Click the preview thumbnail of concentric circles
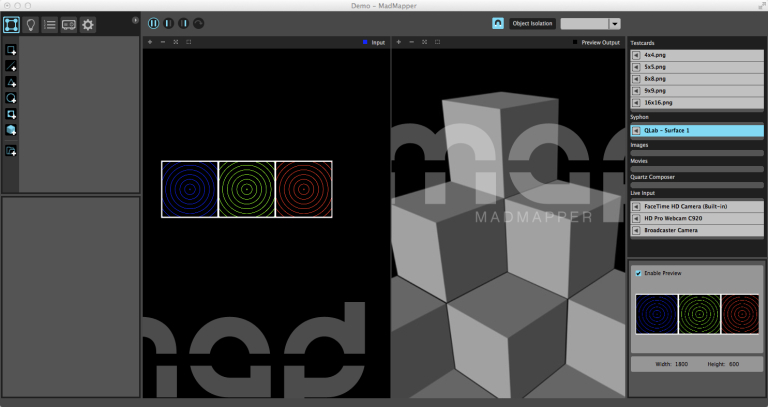The image size is (768, 407). [x=697, y=313]
